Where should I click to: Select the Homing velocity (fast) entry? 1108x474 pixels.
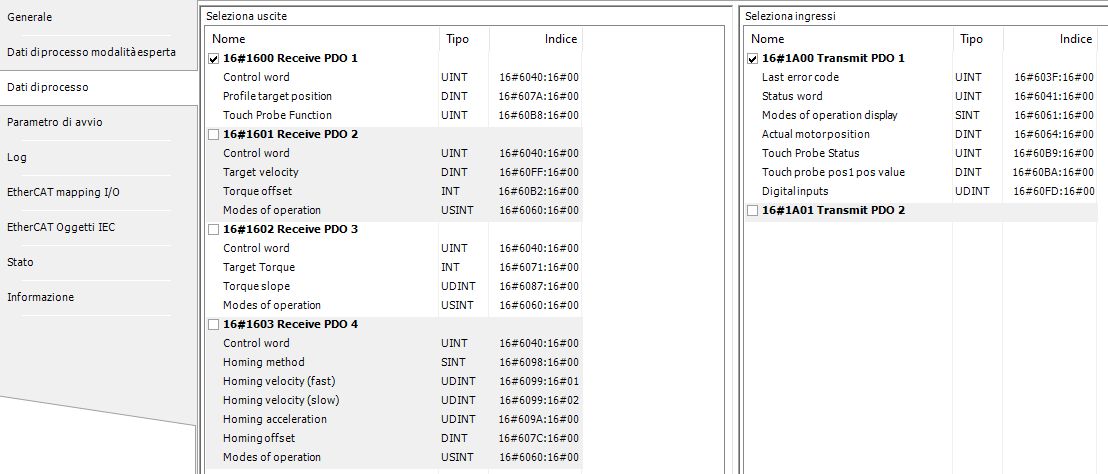(x=278, y=381)
